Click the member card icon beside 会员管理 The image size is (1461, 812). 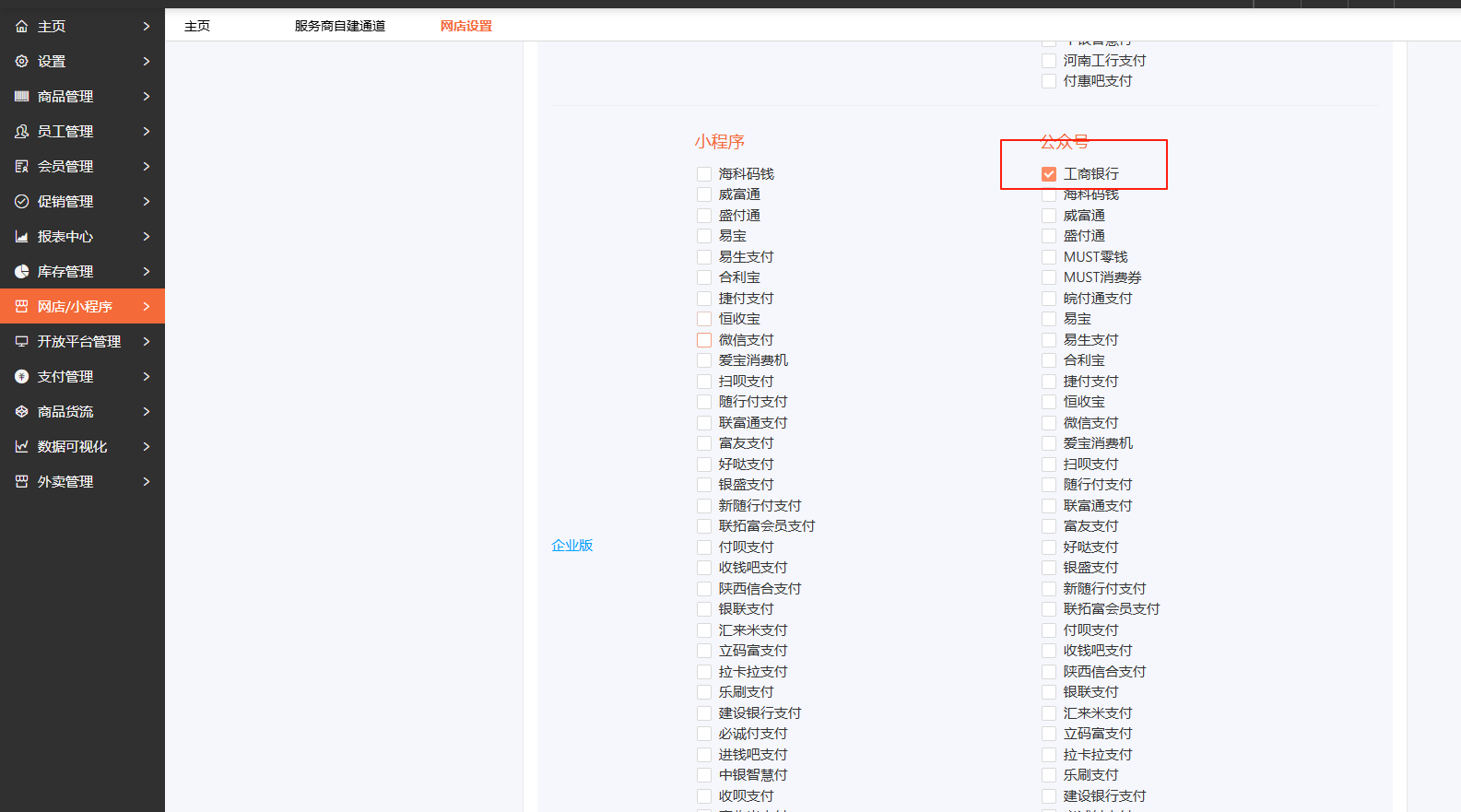tap(21, 167)
